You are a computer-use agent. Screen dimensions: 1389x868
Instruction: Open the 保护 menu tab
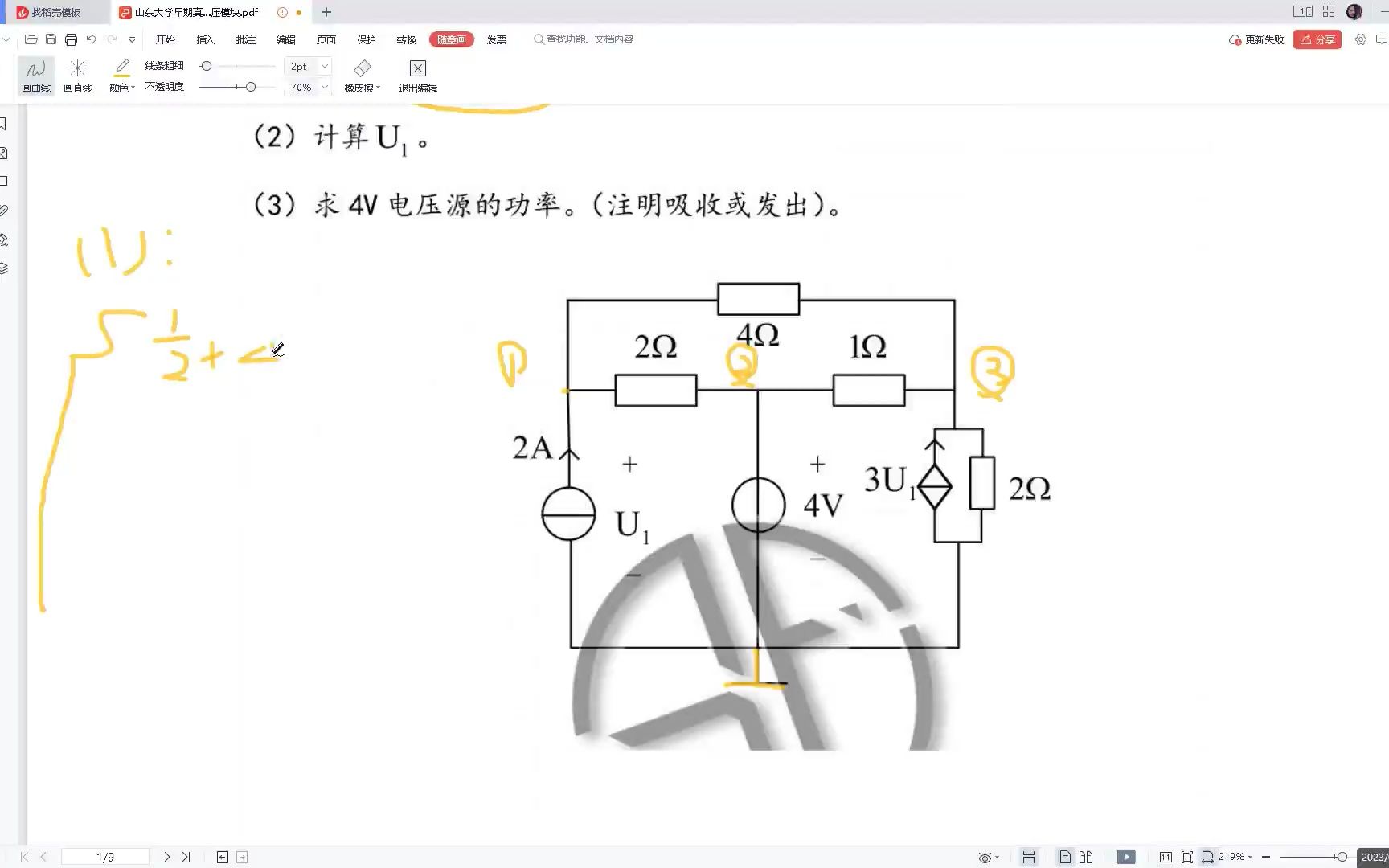pos(367,39)
